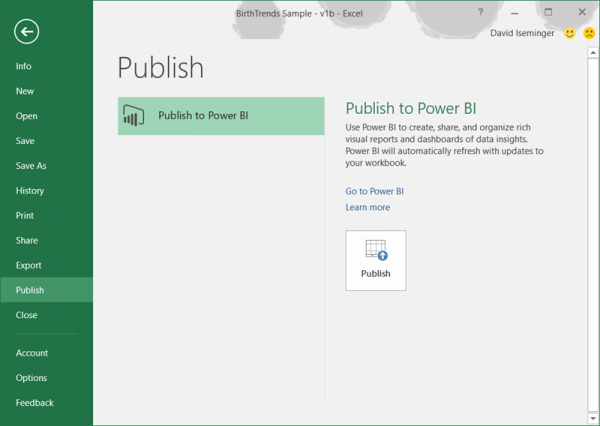Select the Publish sidebar item
Viewport: 600px width, 426px height.
(x=46, y=290)
